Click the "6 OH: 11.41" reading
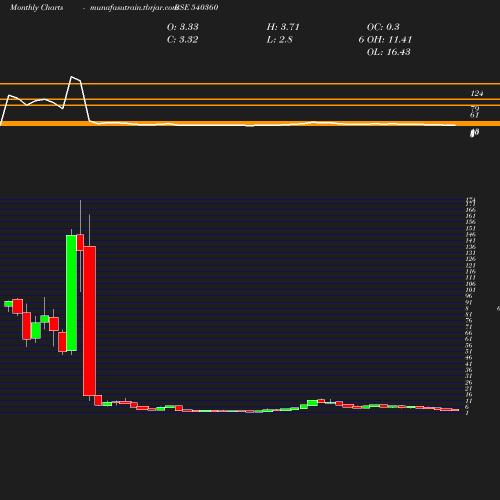 coord(385,39)
